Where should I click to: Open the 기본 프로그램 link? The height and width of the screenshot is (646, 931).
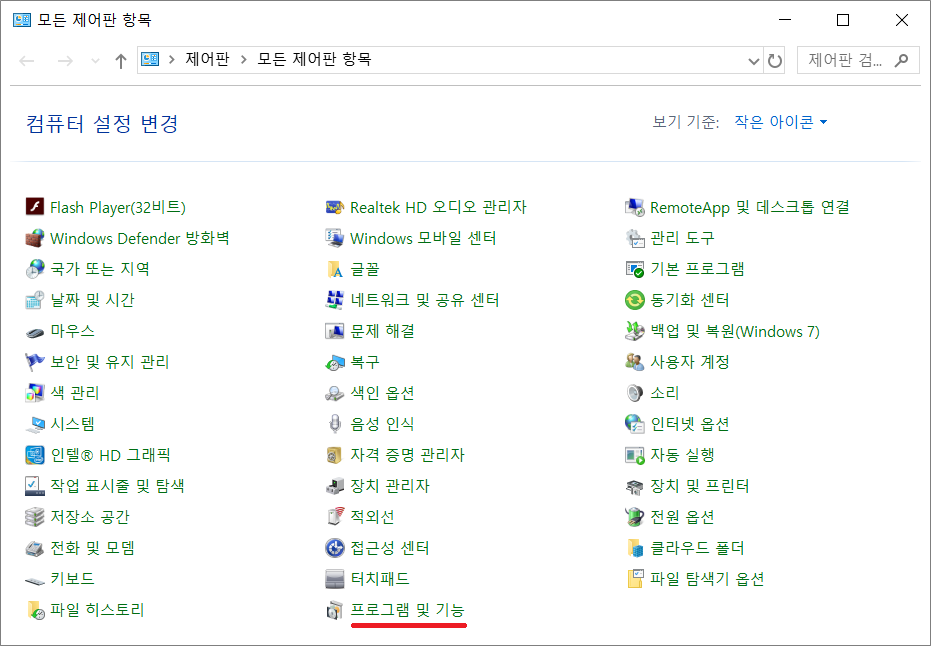pos(697,269)
